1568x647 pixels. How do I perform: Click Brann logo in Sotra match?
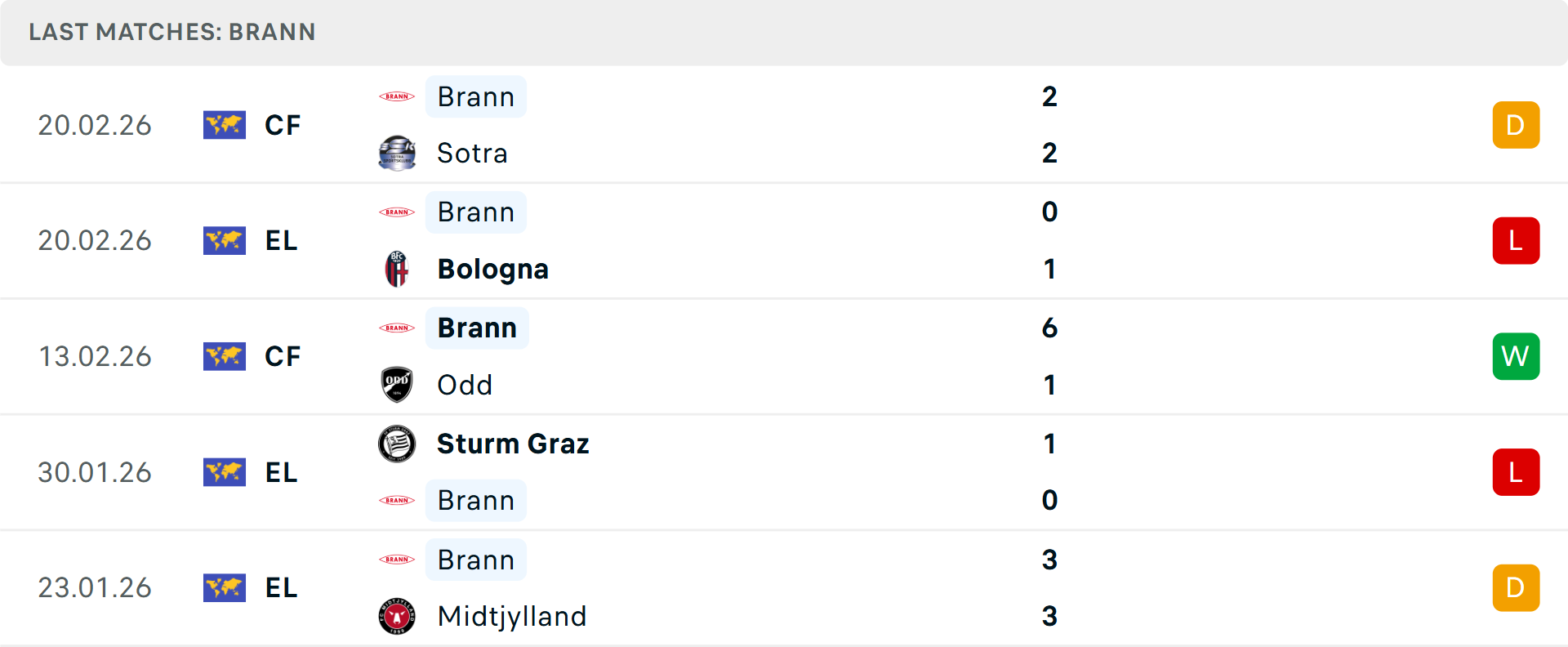(397, 96)
